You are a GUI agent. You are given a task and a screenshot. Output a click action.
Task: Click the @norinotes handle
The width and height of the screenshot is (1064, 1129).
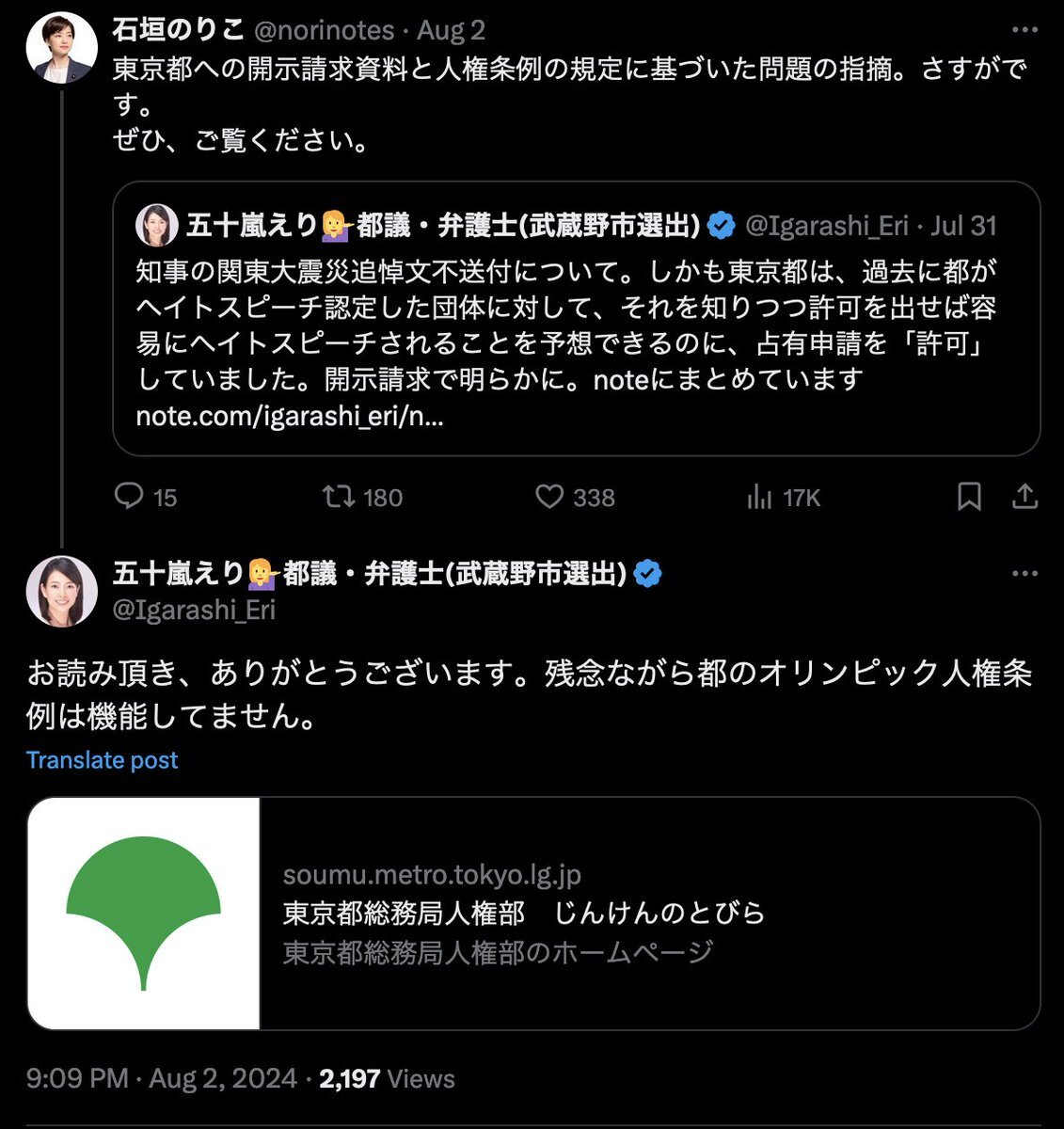point(324,30)
